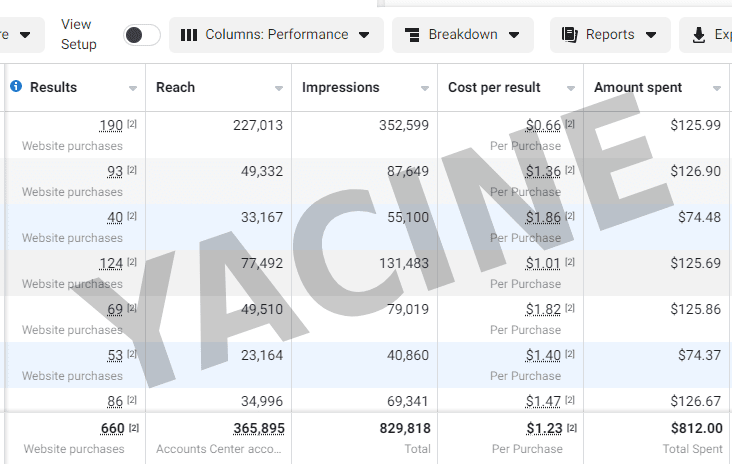Sort by the Impressions column header

point(340,87)
